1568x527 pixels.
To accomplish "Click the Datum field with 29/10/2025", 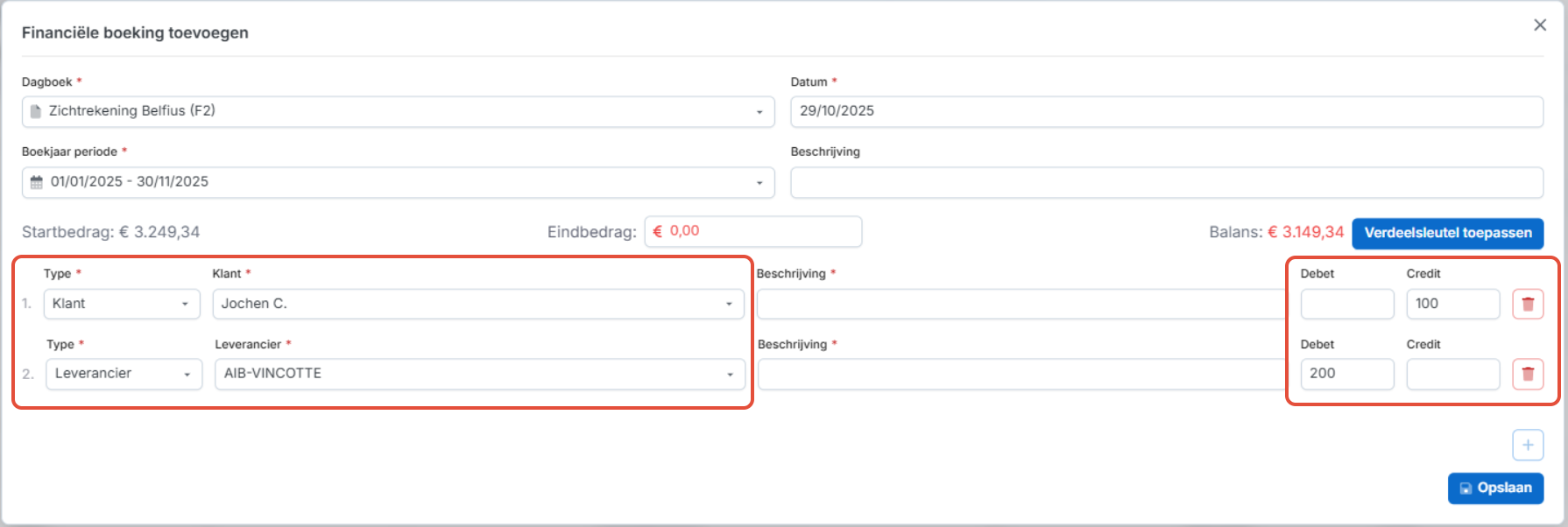I will point(1166,111).
